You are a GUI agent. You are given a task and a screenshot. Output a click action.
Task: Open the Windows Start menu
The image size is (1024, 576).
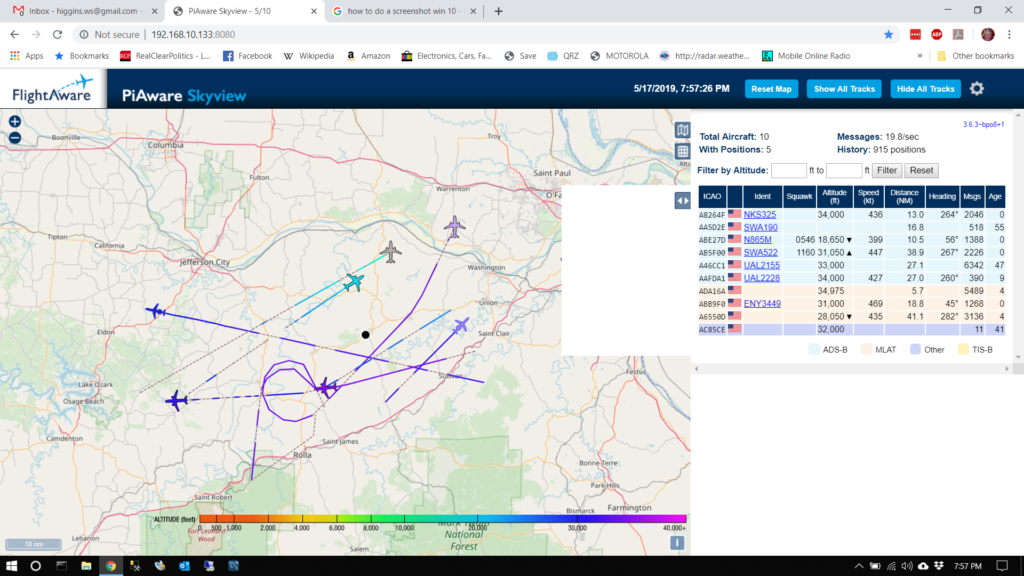pyautogui.click(x=11, y=566)
